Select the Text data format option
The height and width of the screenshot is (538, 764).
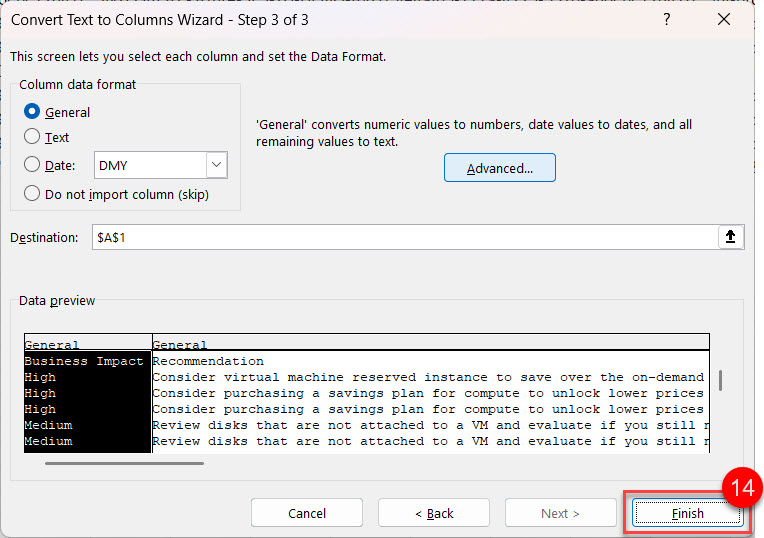(33, 137)
